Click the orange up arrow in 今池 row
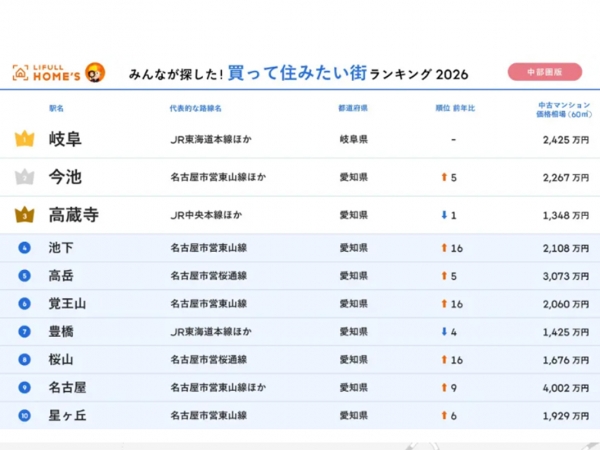Screen dimensions: 600x450 click(444, 177)
